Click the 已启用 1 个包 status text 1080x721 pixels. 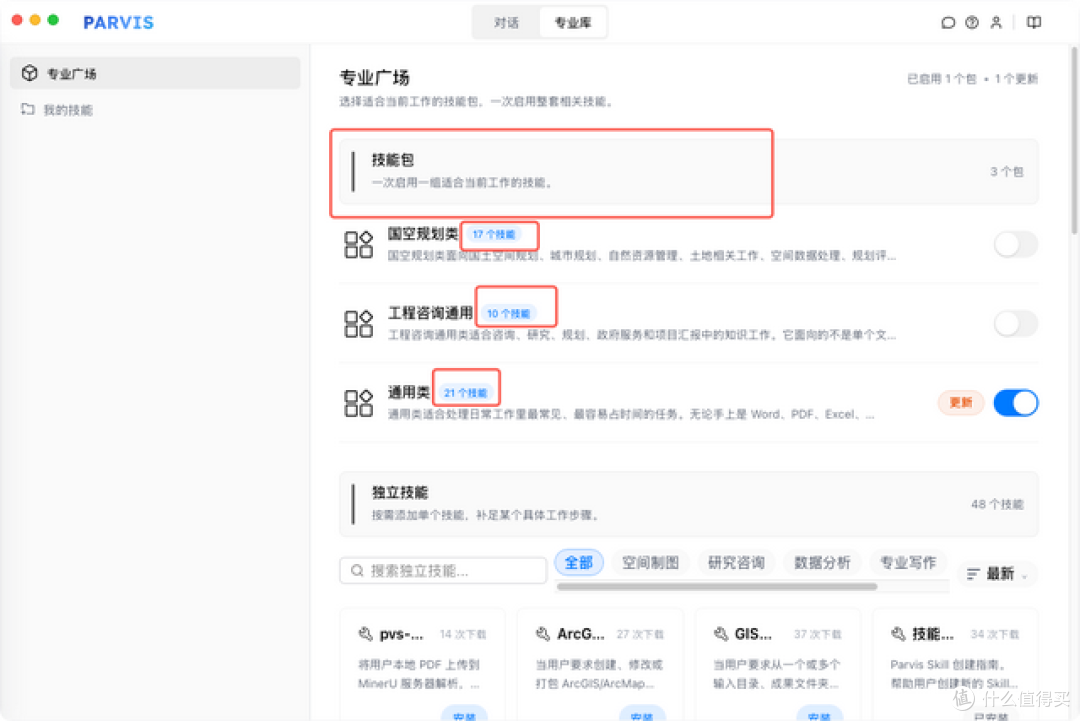941,79
